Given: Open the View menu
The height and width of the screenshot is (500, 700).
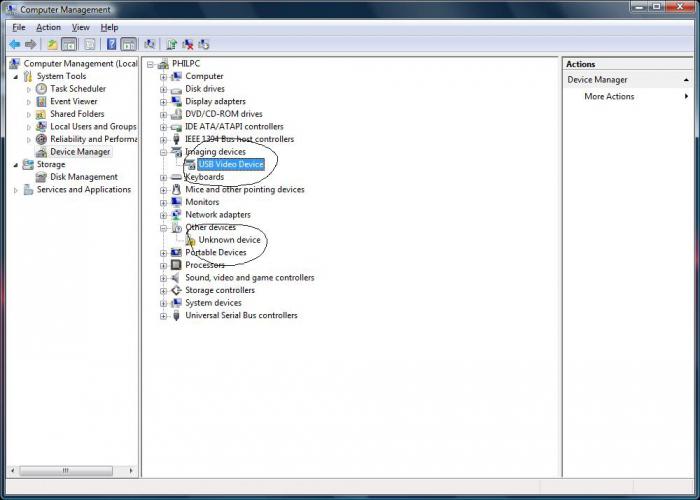Looking at the screenshot, I should pos(80,28).
